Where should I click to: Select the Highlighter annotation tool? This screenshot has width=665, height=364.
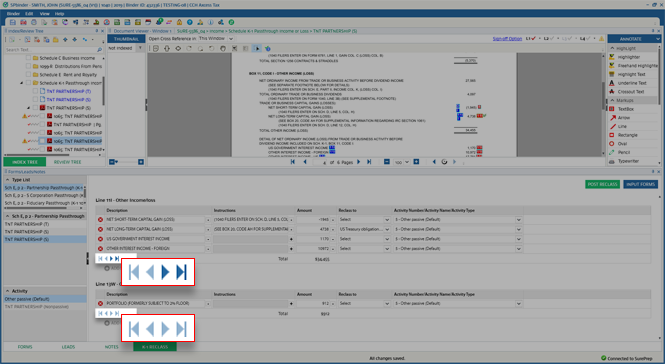coord(629,57)
